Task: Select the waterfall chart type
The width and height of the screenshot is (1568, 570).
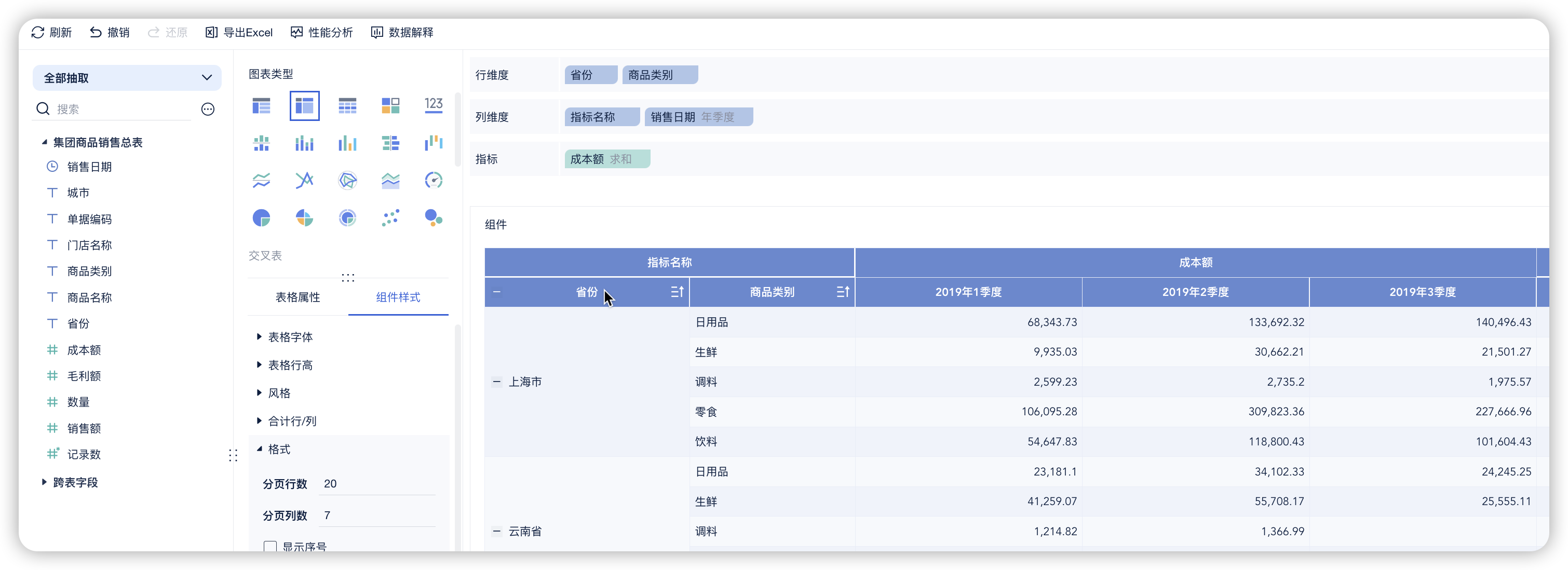Action: click(x=434, y=143)
